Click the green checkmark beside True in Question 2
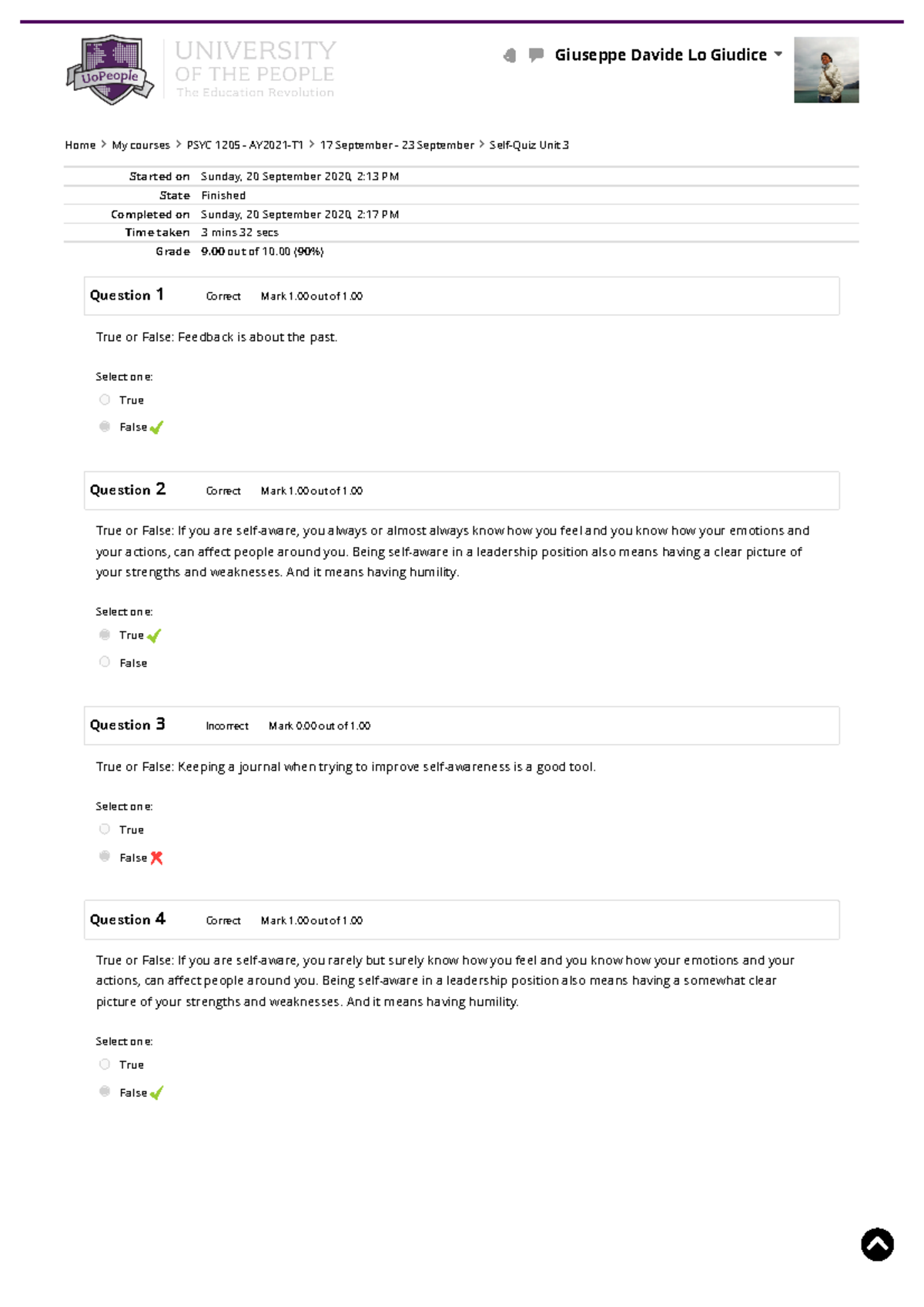Screen dimensions: 924x1307 click(155, 635)
